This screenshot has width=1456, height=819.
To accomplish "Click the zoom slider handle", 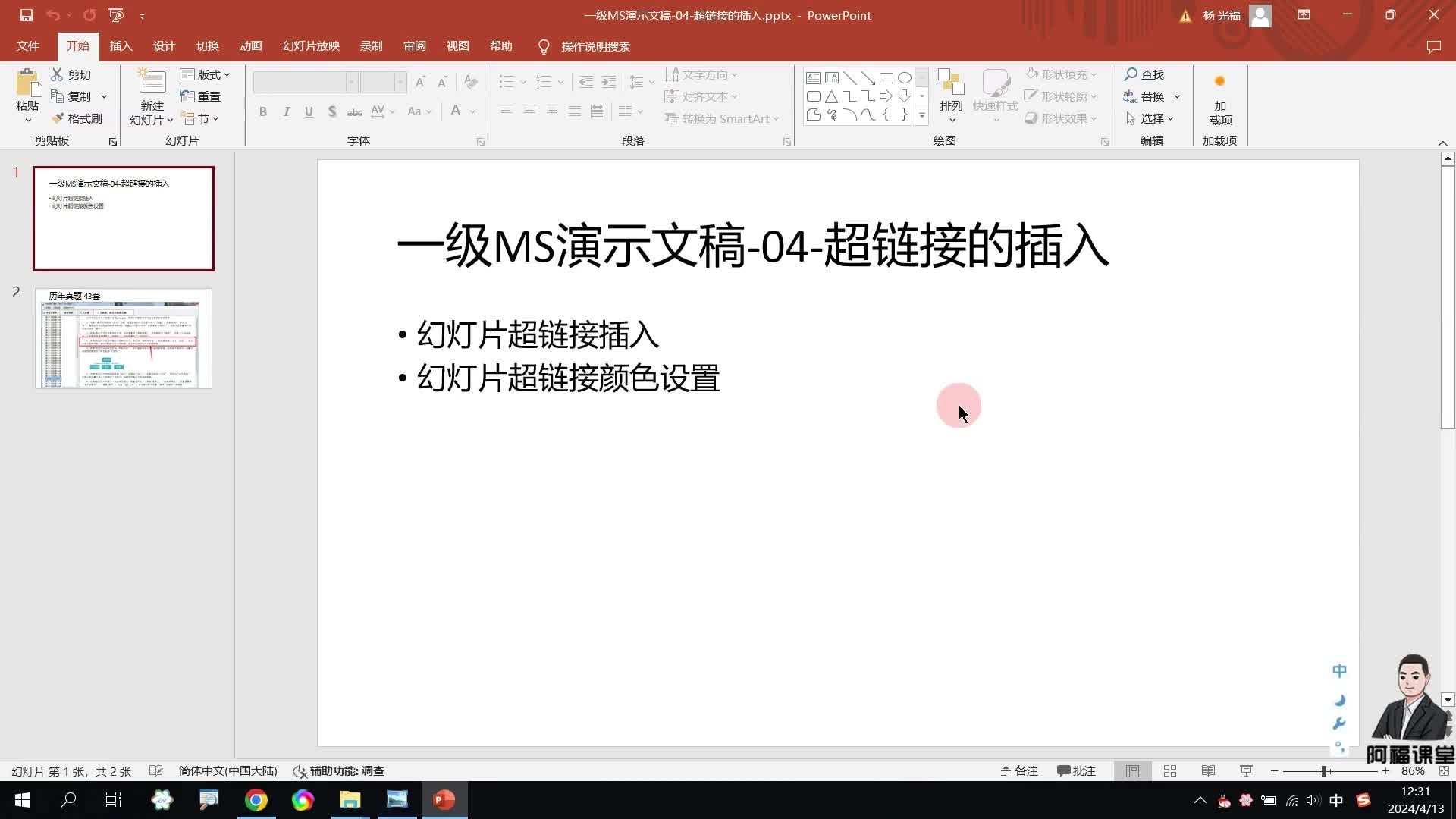I will [x=1324, y=770].
